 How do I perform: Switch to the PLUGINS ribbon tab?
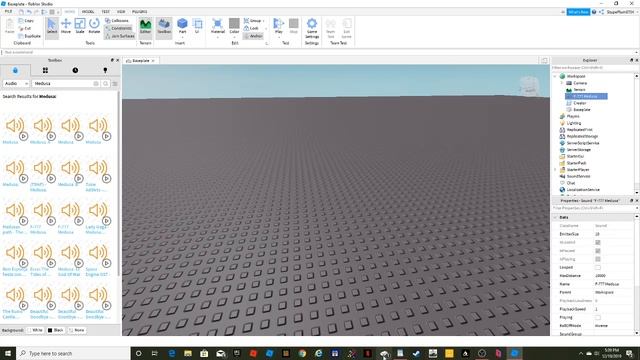click(x=140, y=11)
